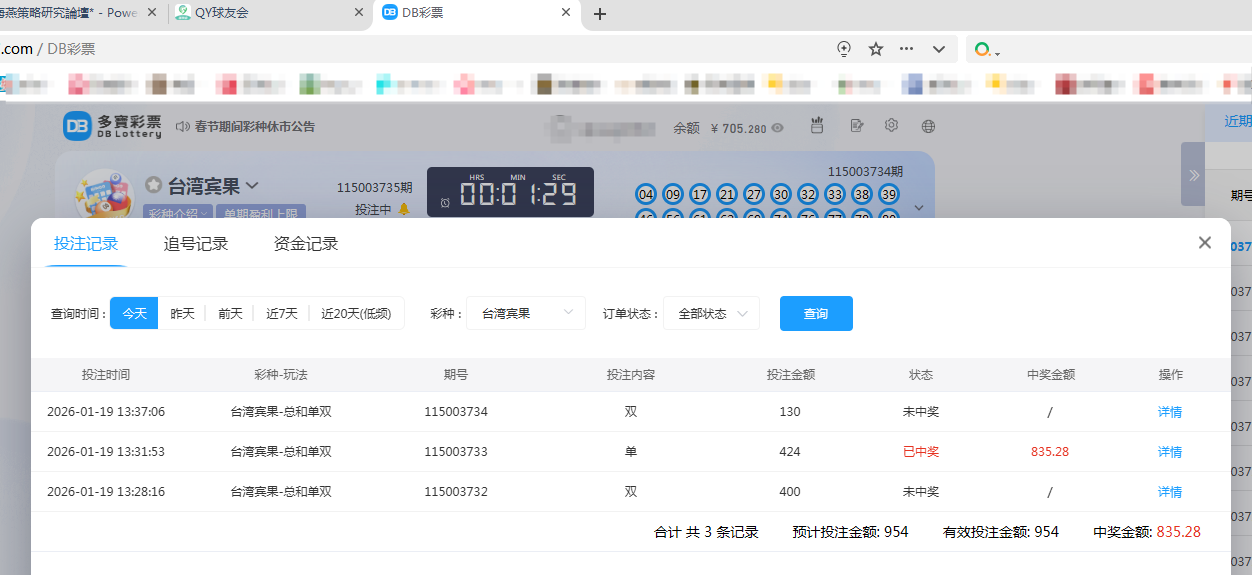This screenshot has width=1252, height=575.
Task: Click bet amount 424 cell
Action: click(x=790, y=452)
